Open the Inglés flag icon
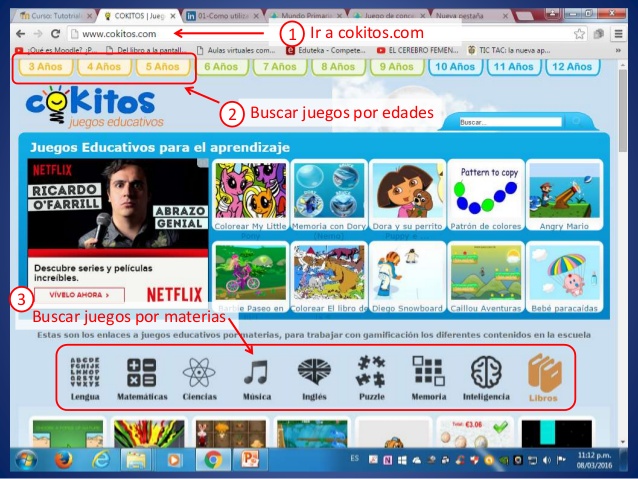Screen dimensions: 638x479 (x=314, y=373)
